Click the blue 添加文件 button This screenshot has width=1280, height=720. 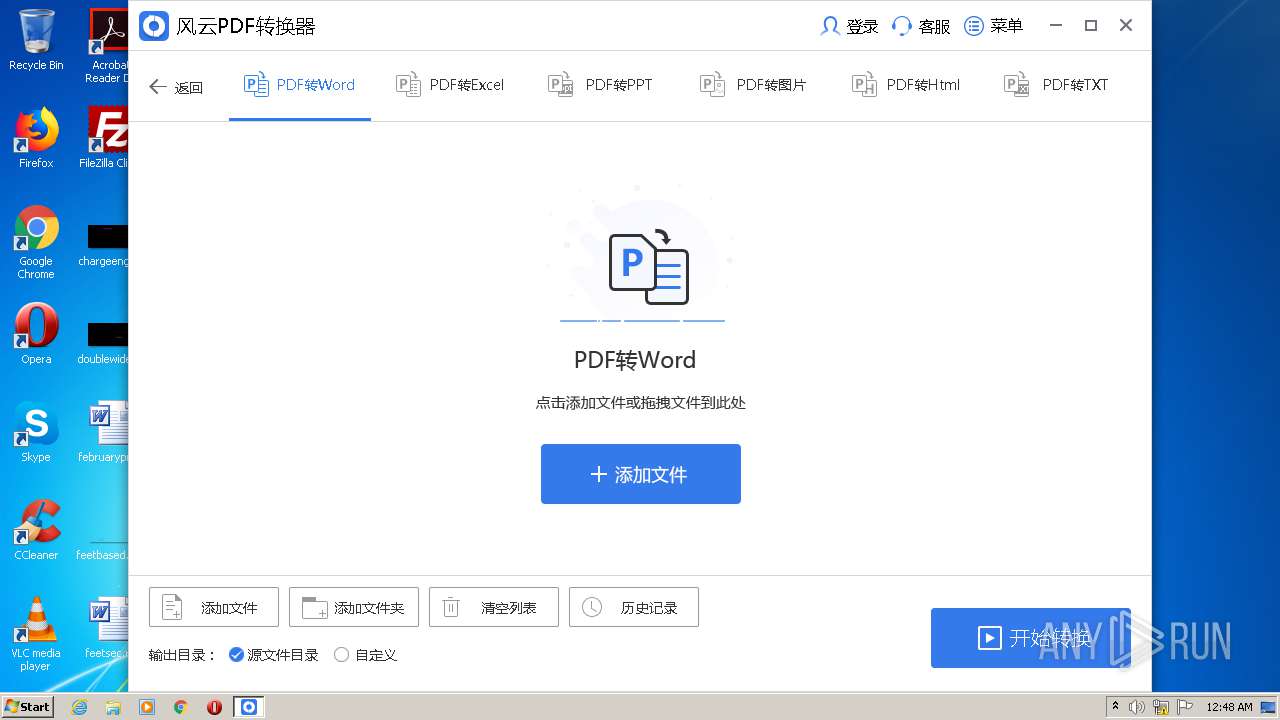(641, 474)
